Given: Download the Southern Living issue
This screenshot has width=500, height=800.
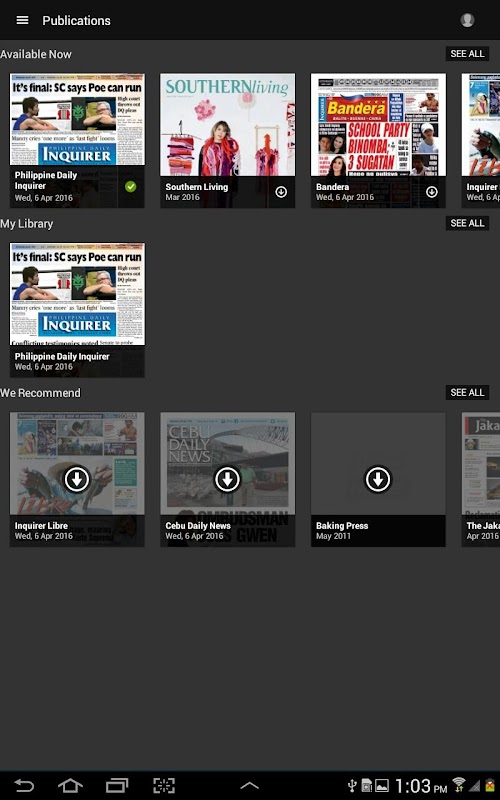Looking at the screenshot, I should pos(281,192).
